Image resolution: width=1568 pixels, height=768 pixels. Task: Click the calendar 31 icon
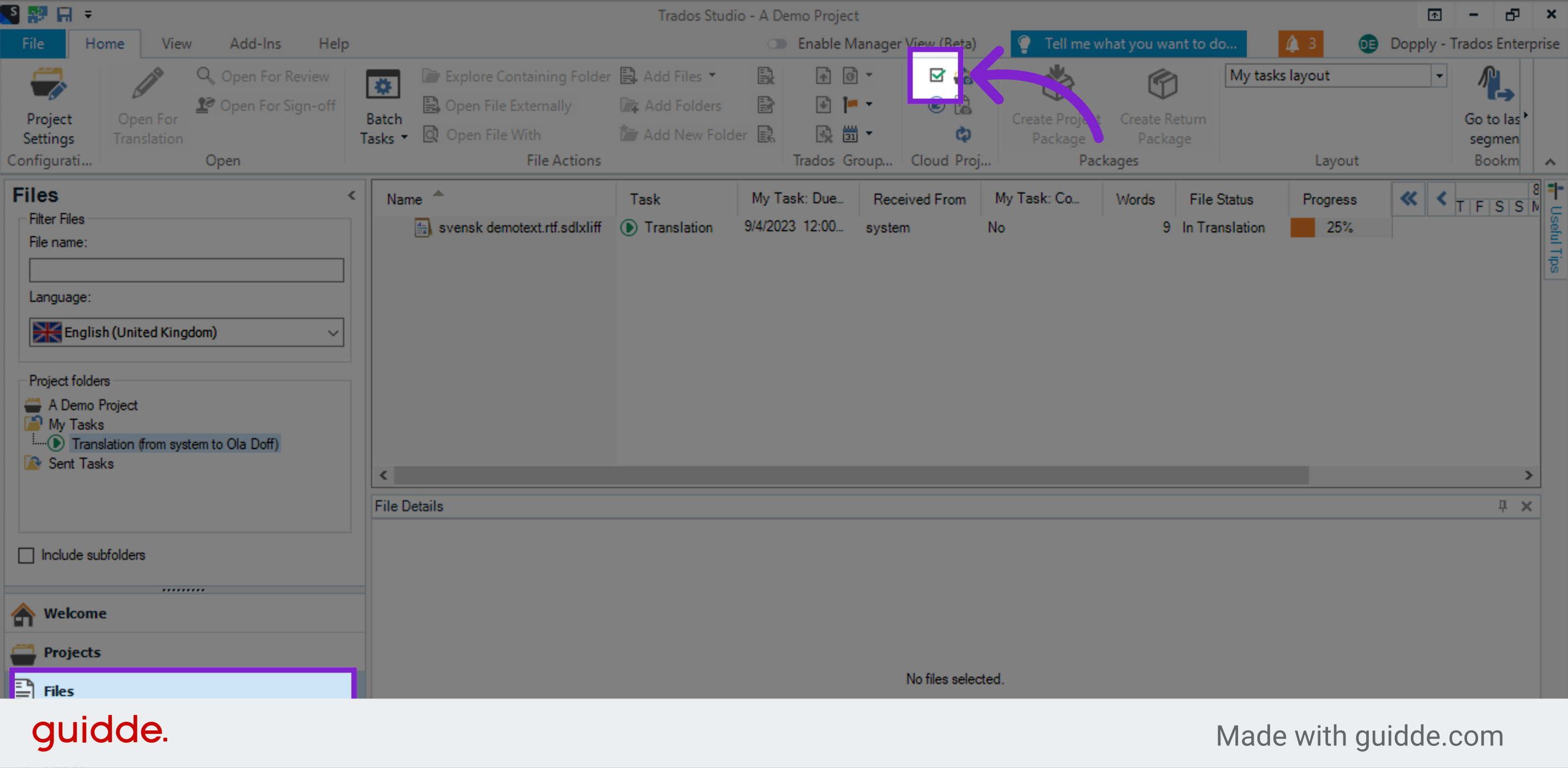point(850,134)
